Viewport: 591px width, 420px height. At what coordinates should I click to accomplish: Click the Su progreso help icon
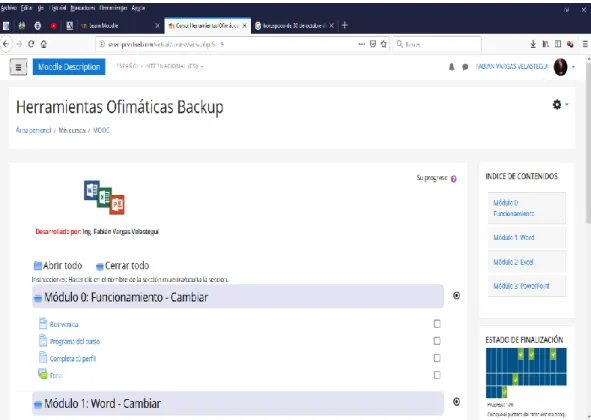pyautogui.click(x=453, y=179)
